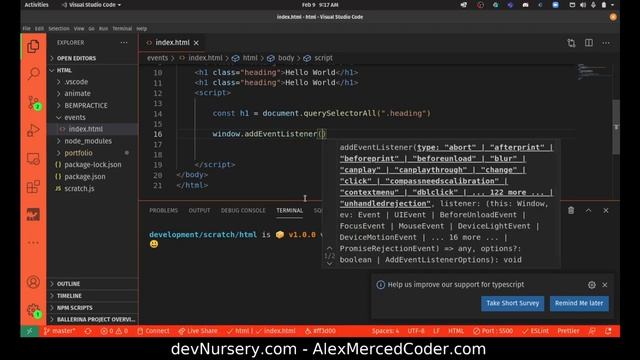Open feedback icon in status bar

coord(592,331)
